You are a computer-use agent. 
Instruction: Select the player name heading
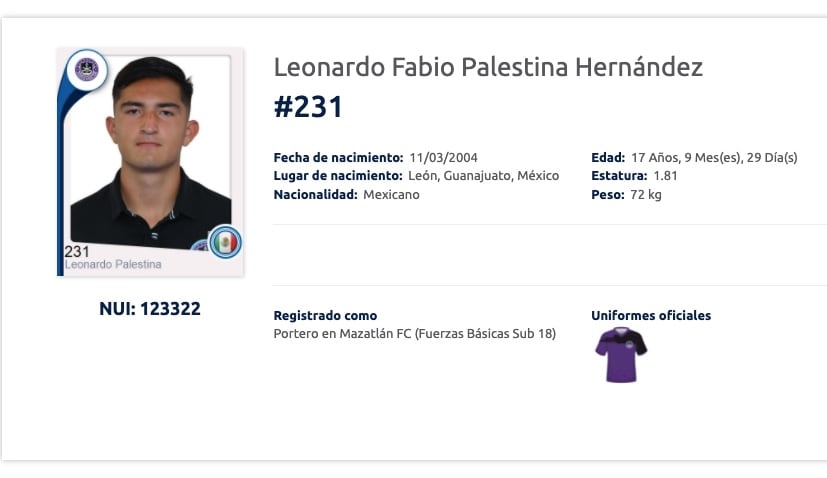488,68
